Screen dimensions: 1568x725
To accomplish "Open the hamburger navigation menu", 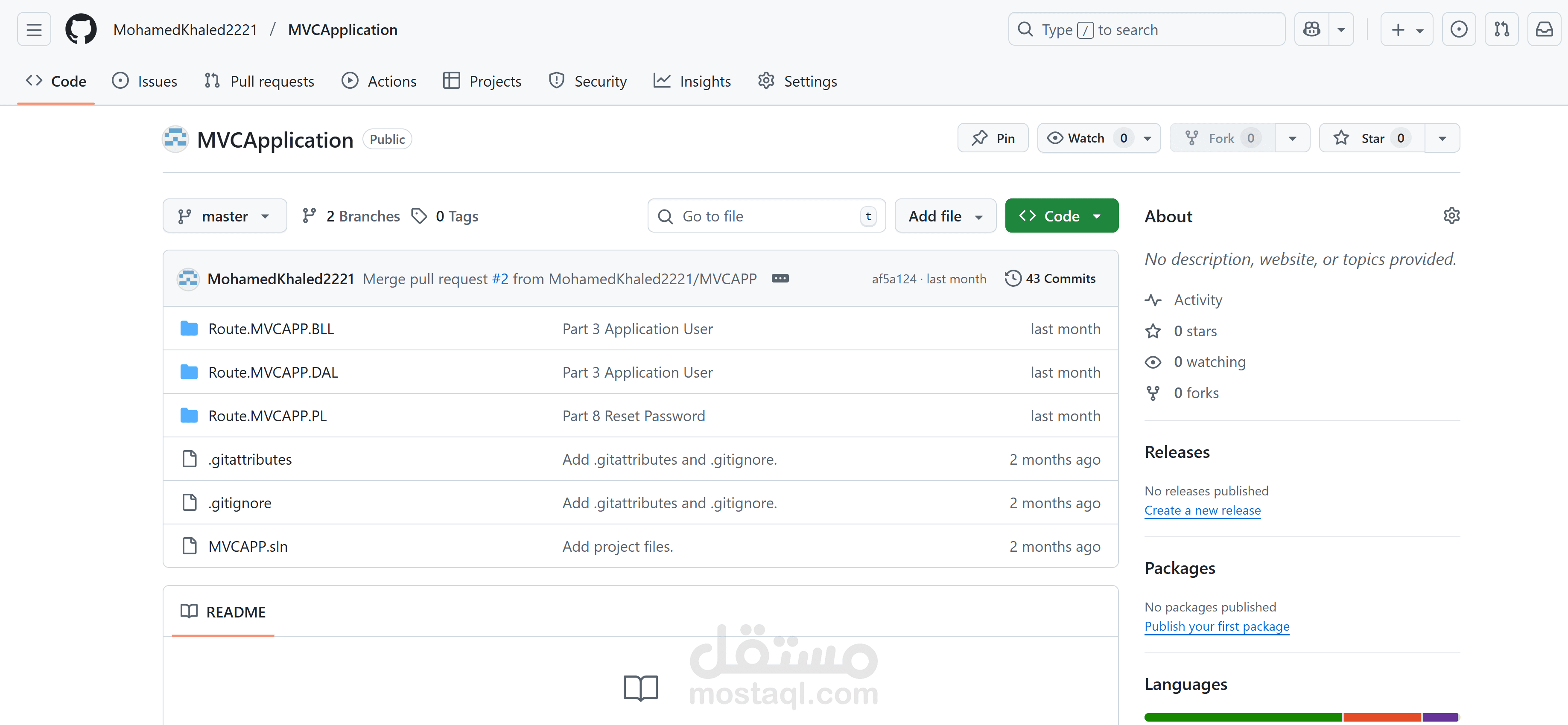I will point(34,29).
